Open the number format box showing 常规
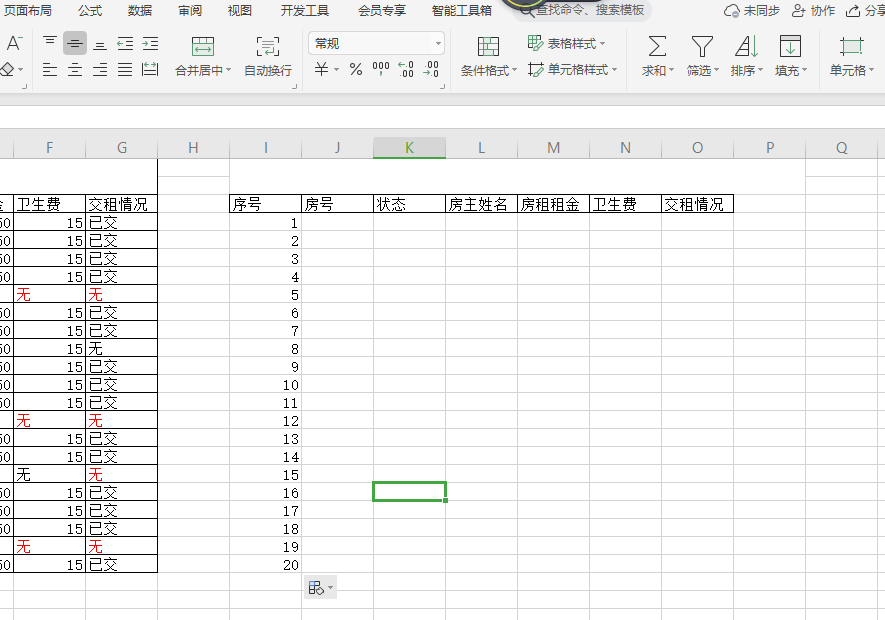 click(376, 43)
